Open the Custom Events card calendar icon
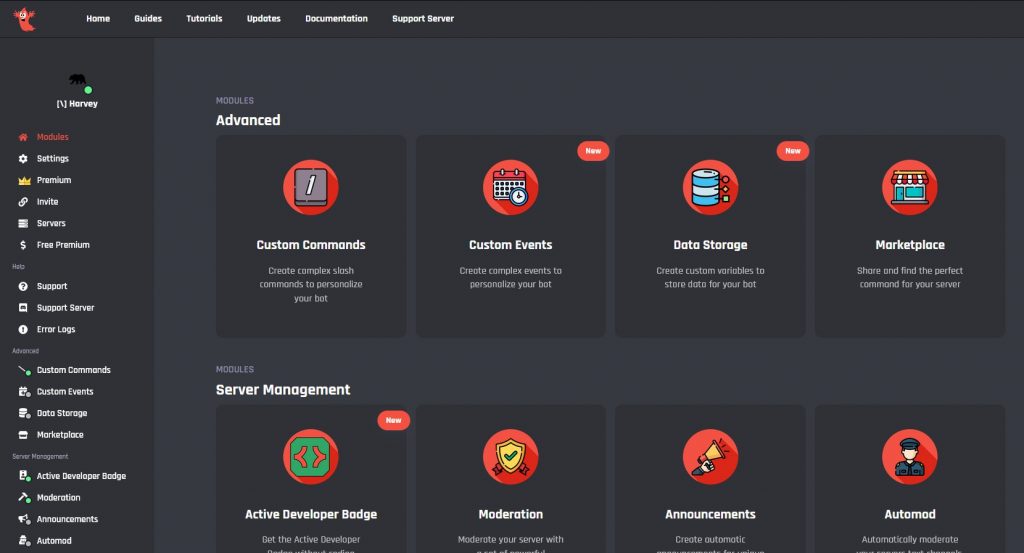Screen dimensions: 1024x553 pos(511,187)
